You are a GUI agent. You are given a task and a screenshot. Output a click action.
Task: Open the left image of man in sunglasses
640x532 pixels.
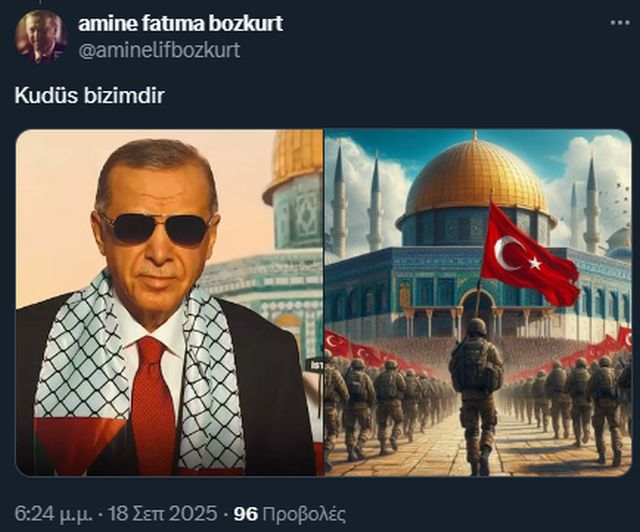169,303
